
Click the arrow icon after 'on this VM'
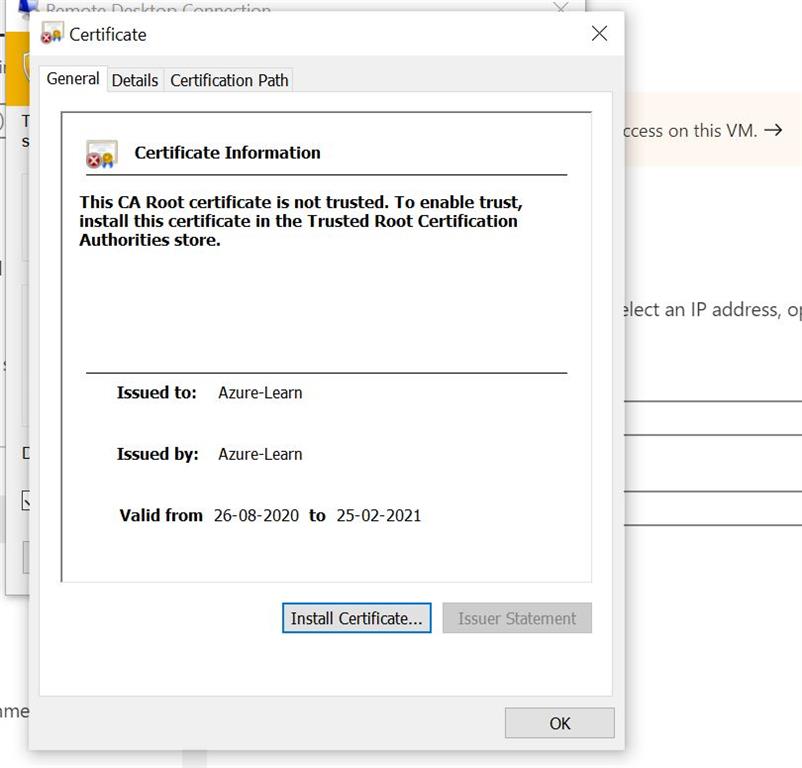(777, 129)
